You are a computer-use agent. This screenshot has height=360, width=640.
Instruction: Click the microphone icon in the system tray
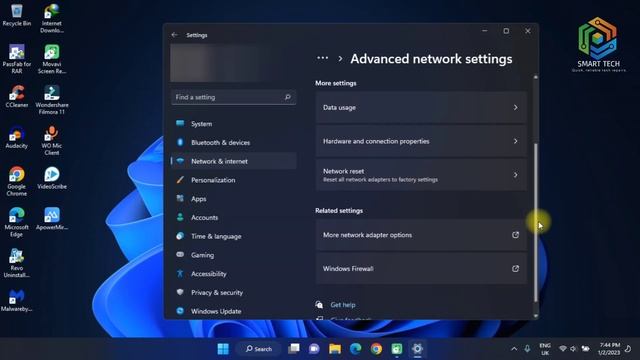527,349
